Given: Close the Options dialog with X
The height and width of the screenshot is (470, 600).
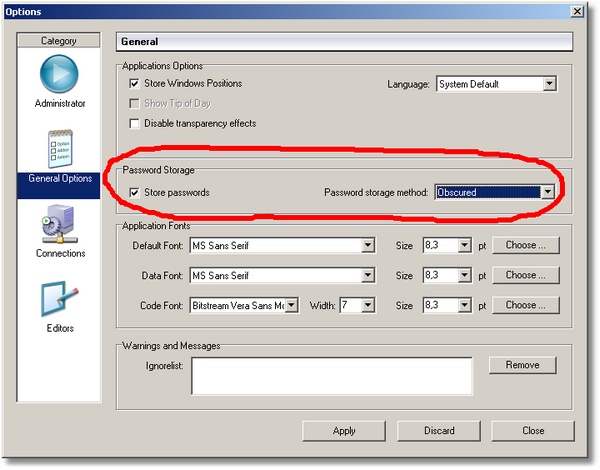Looking at the screenshot, I should click(x=577, y=11).
